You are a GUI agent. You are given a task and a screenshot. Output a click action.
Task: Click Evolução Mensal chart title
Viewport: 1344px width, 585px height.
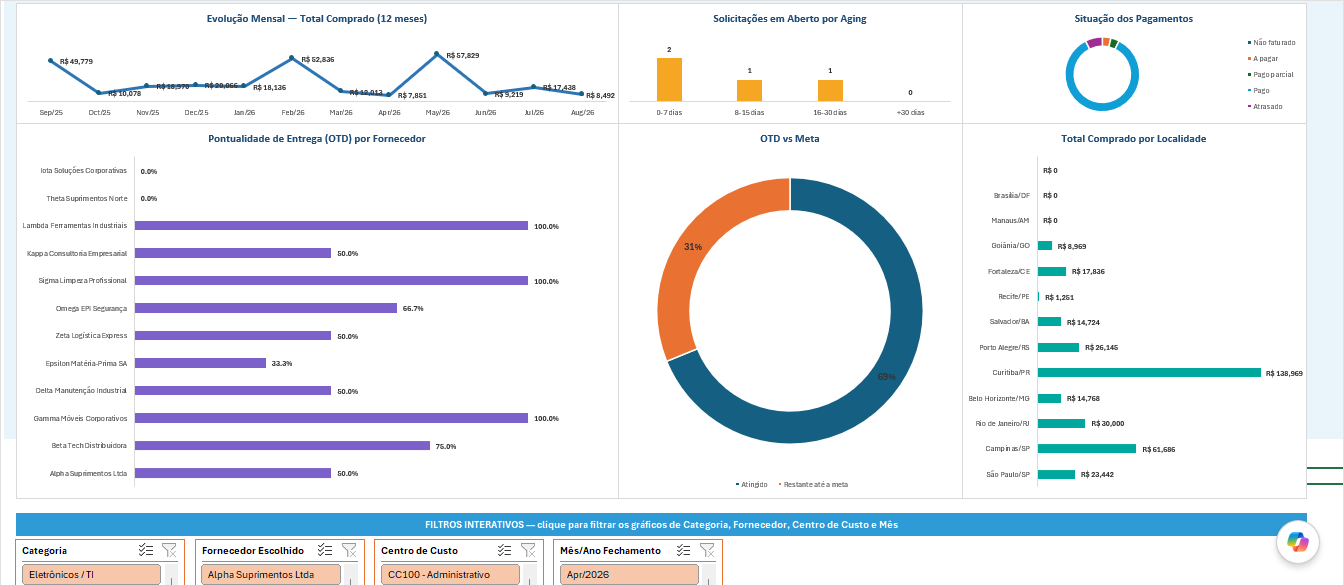(316, 19)
